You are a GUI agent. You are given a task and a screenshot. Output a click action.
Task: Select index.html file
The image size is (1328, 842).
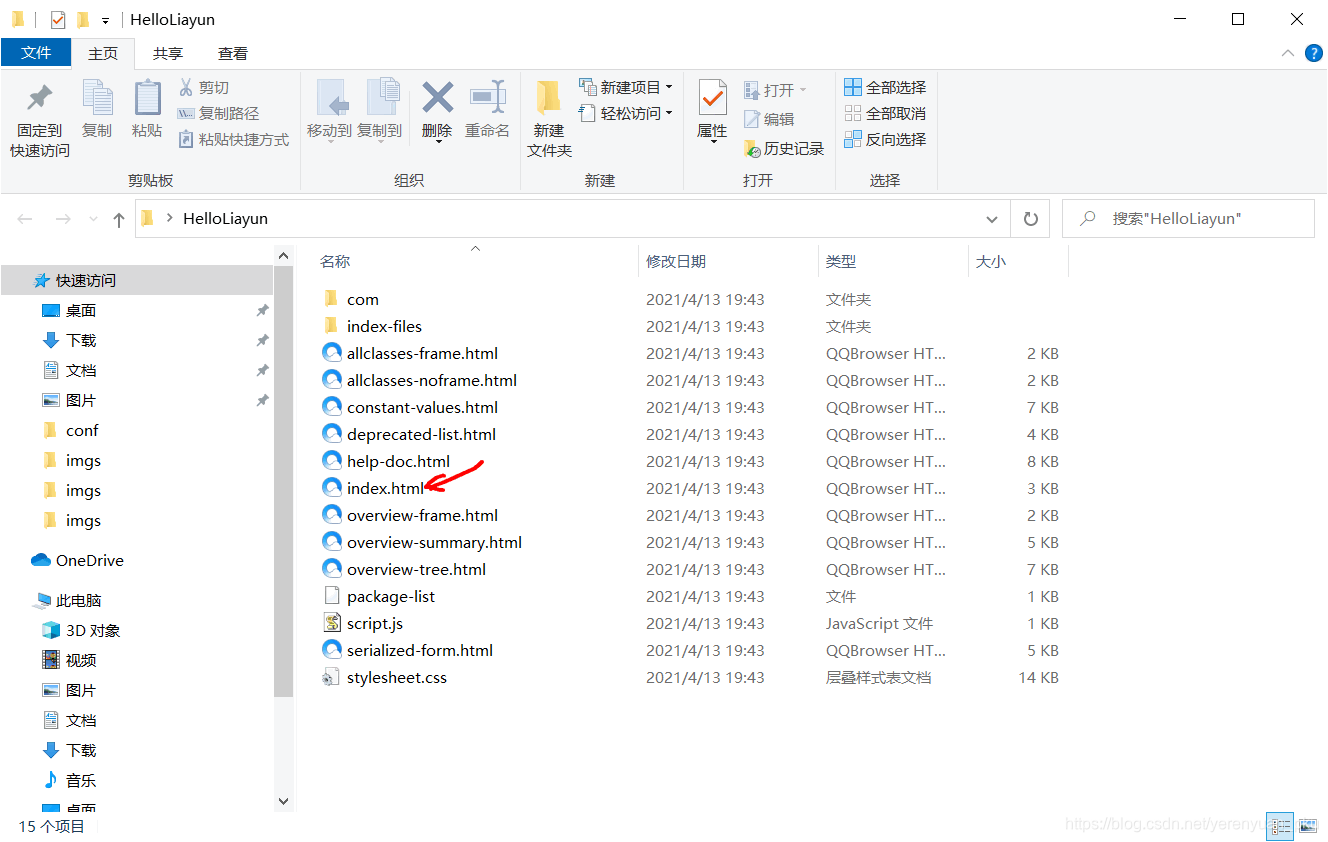(x=385, y=488)
